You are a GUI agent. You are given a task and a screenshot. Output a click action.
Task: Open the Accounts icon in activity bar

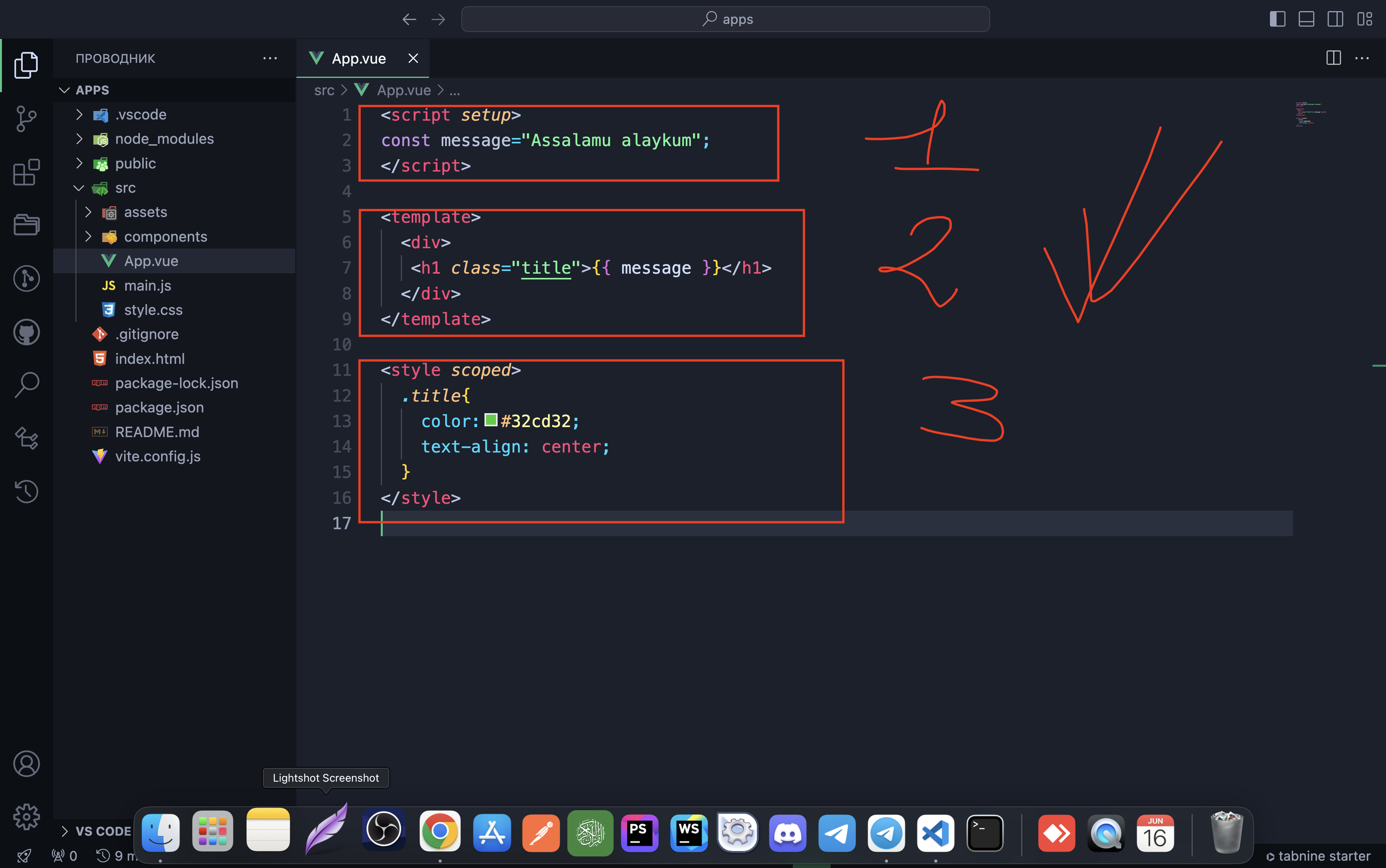tap(26, 764)
